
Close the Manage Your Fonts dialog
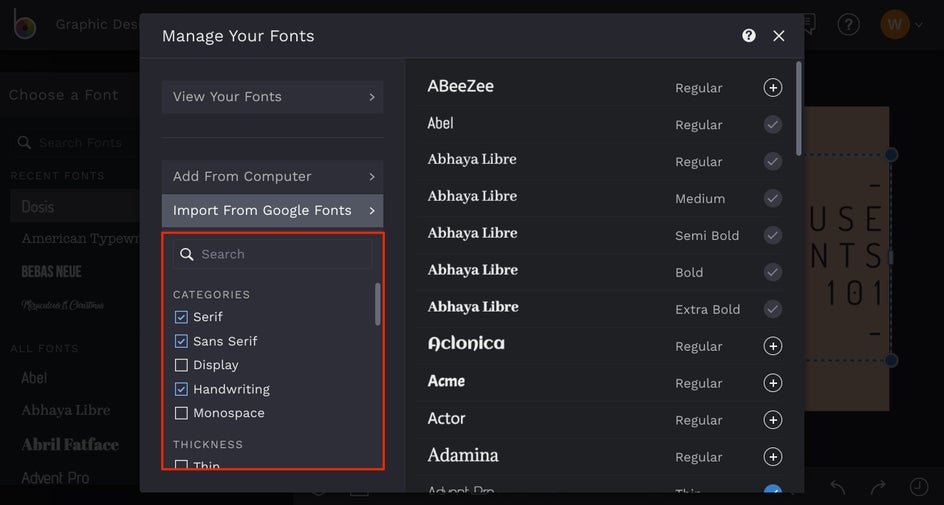coord(779,36)
